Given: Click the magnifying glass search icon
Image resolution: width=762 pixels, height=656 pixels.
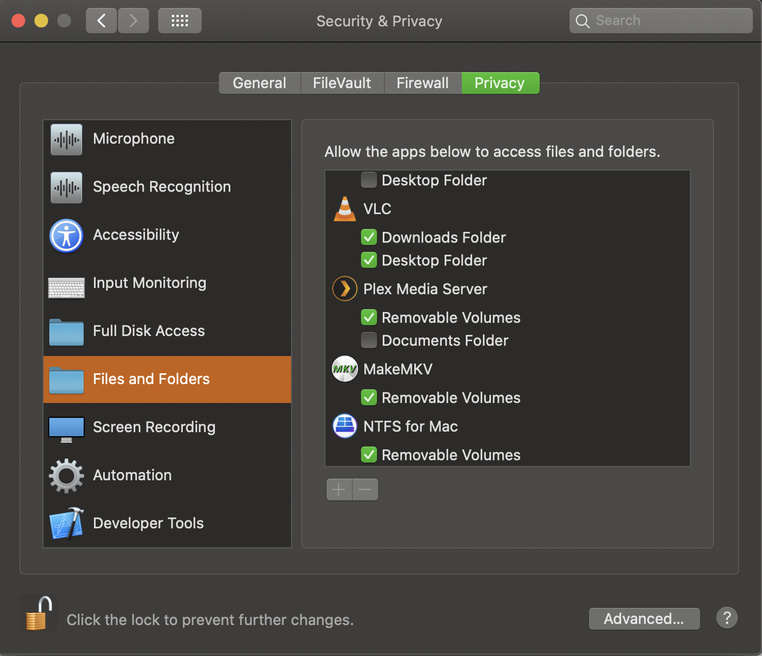Looking at the screenshot, I should (x=582, y=21).
